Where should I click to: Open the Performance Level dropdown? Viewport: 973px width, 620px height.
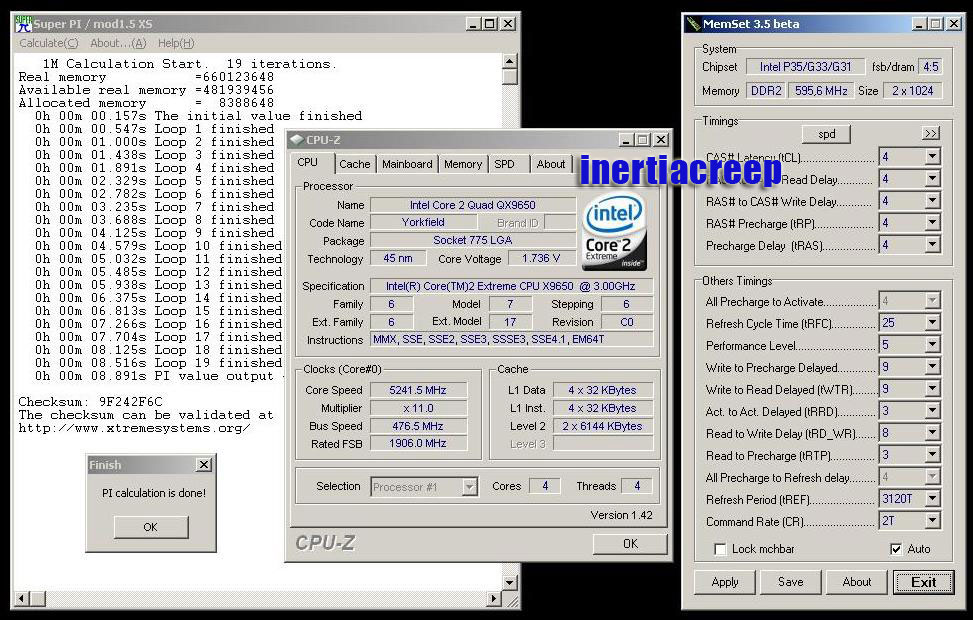click(932, 344)
